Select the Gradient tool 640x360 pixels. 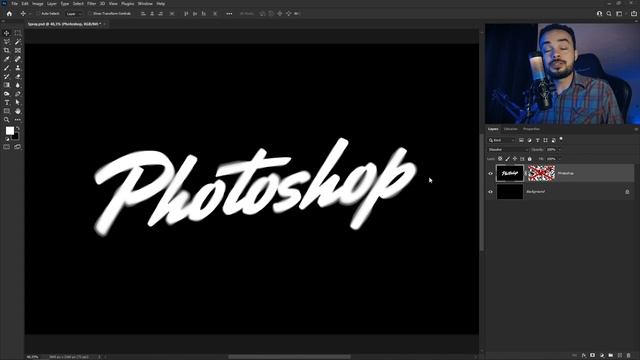(x=7, y=85)
